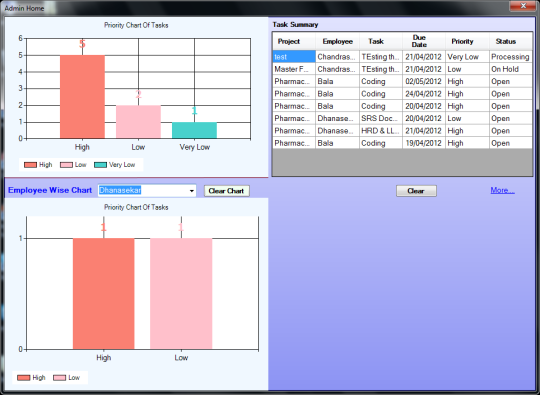This screenshot has width=540, height=395.
Task: Click the Due Date column header
Action: [x=424, y=41]
